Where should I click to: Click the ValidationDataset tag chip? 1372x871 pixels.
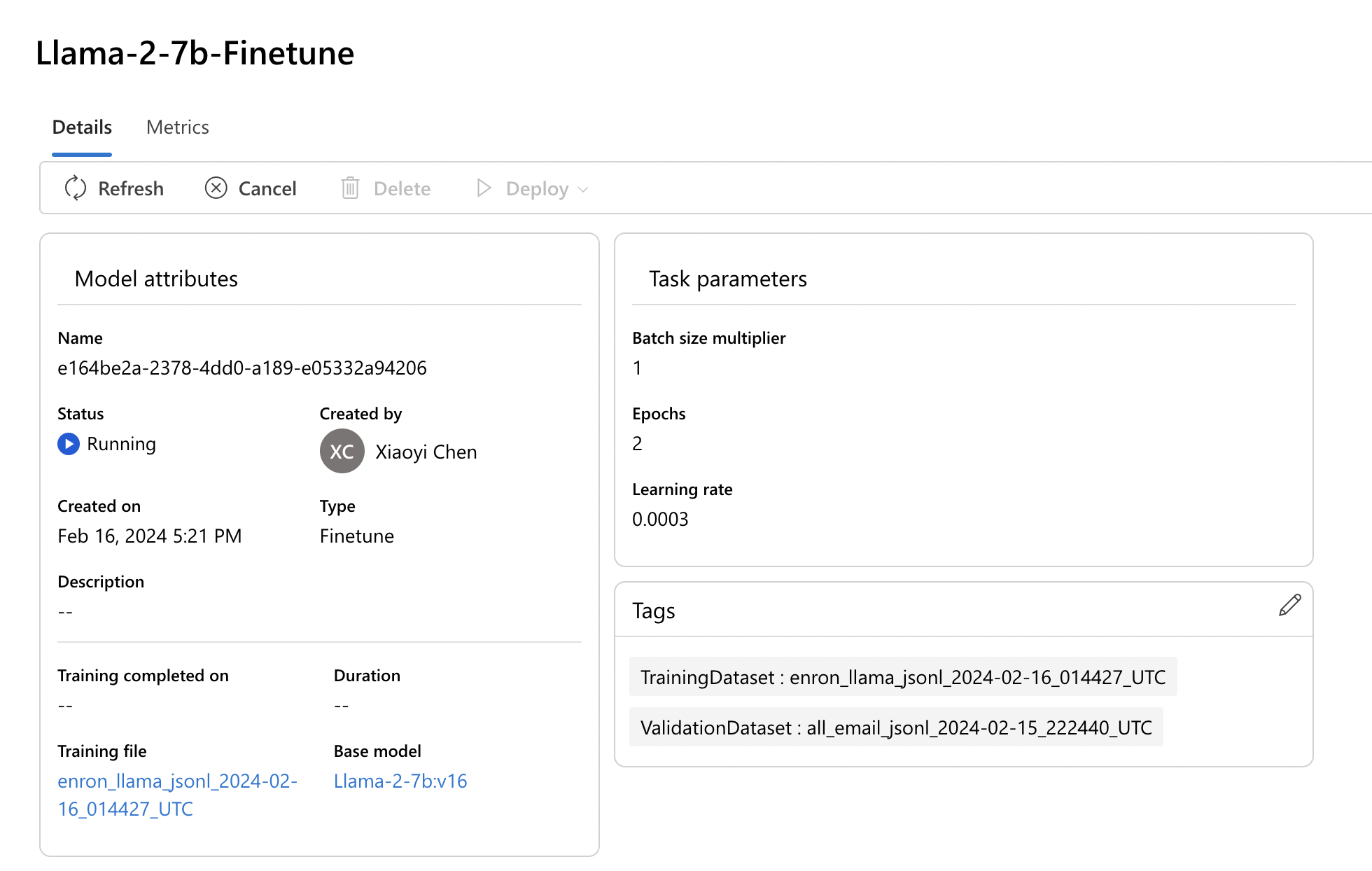point(895,727)
